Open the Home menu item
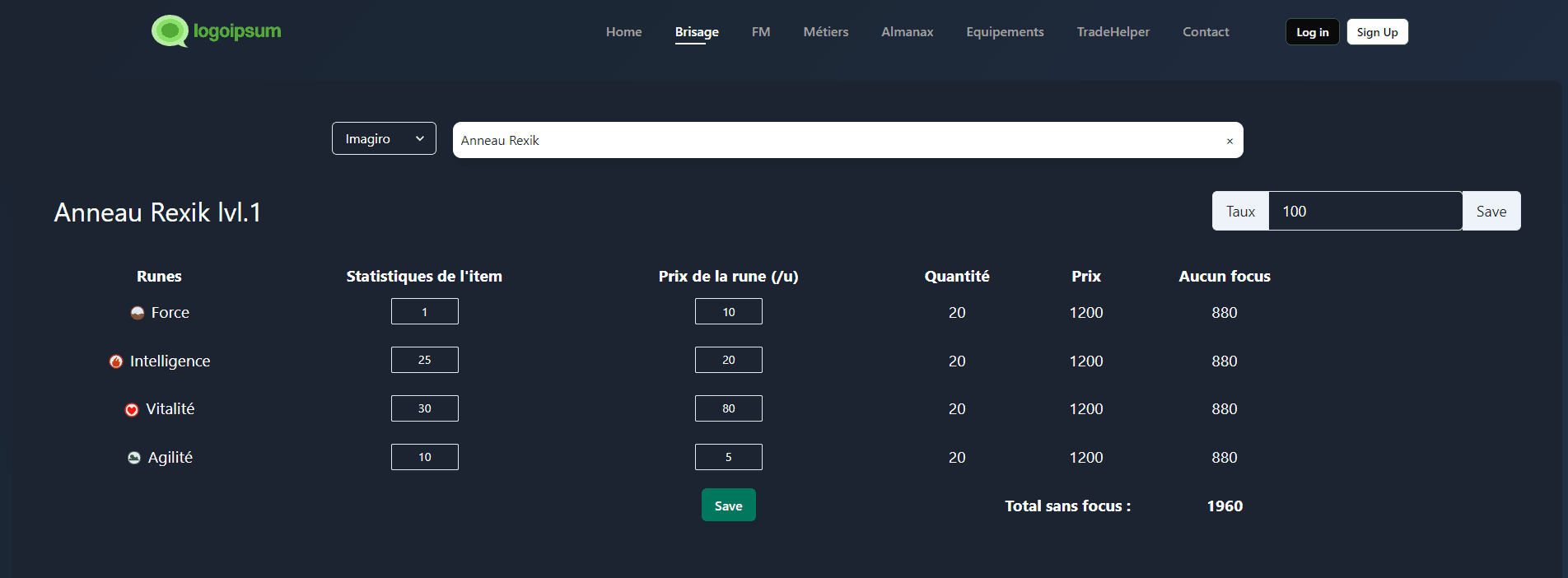Viewport: 1568px width, 578px height. 623,32
